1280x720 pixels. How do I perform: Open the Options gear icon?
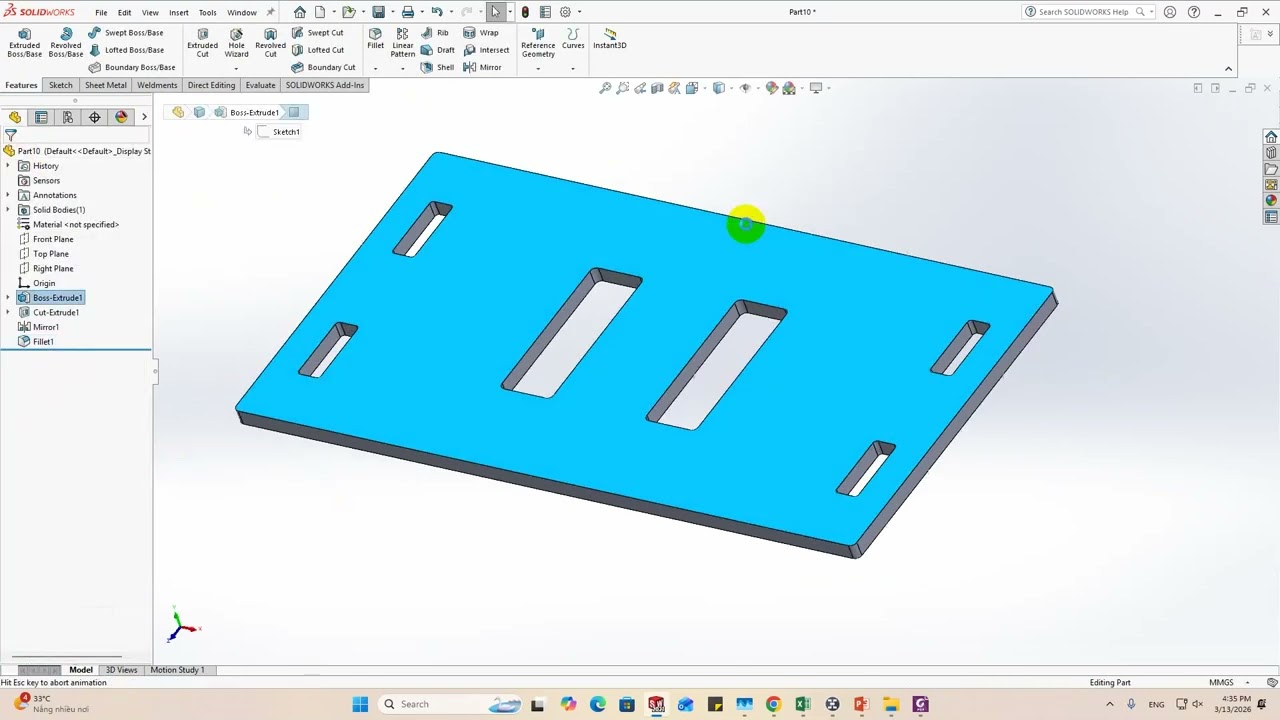[x=565, y=12]
